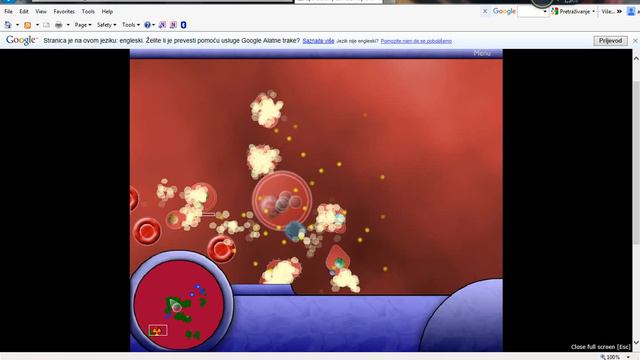Click the vertical scrollbar up arrow
Screen dimensions: 640x360
(x=636, y=59)
